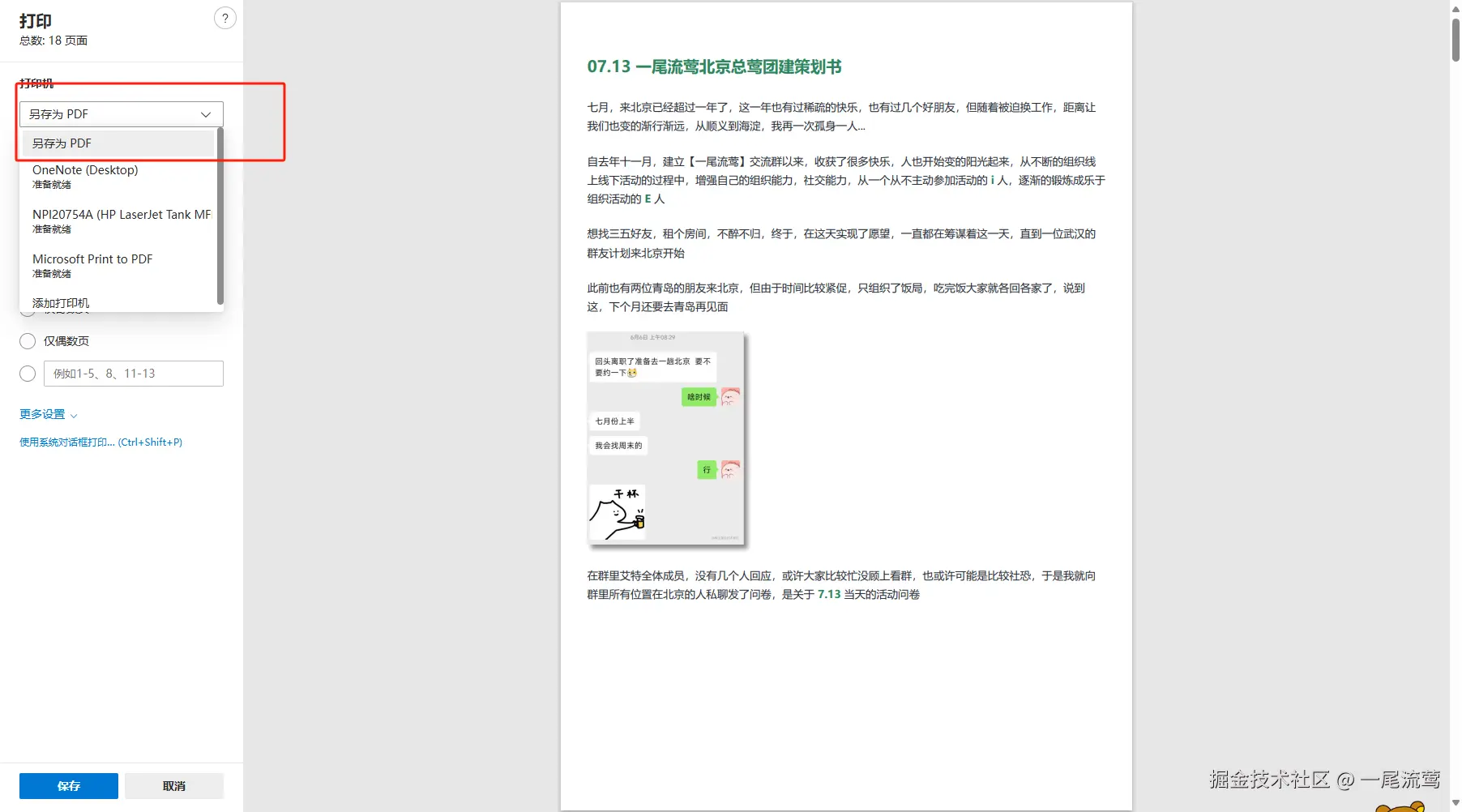Click the preview scrollbar down arrow

pos(1456,803)
